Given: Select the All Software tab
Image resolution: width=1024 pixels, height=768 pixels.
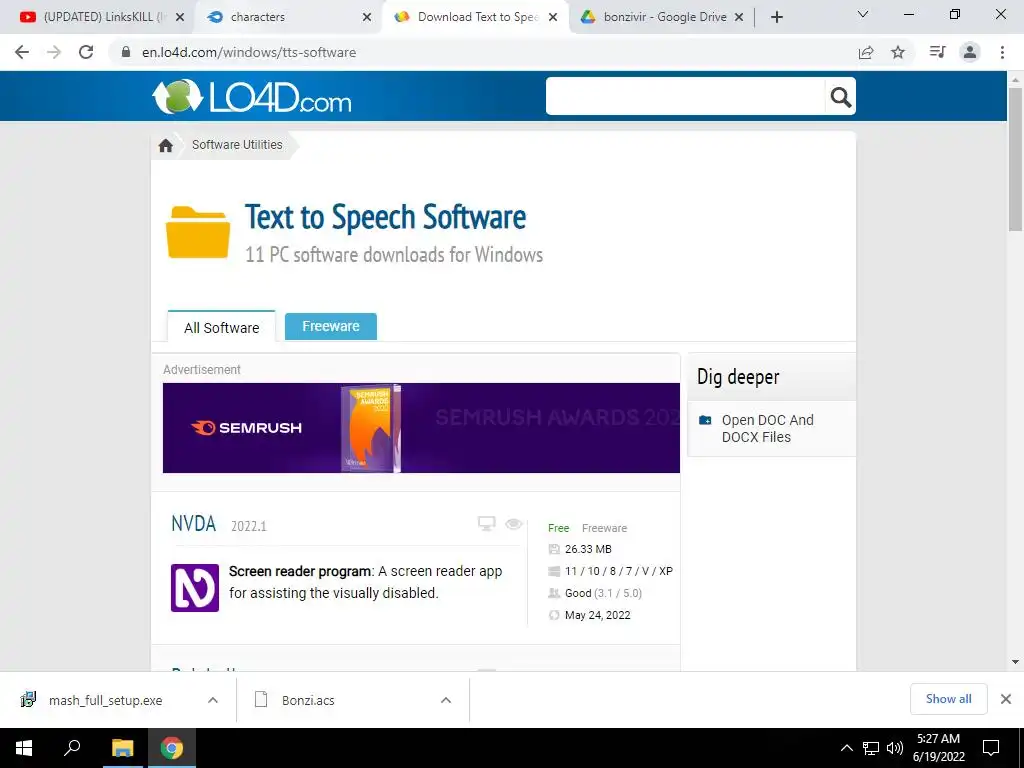Looking at the screenshot, I should click(x=221, y=327).
